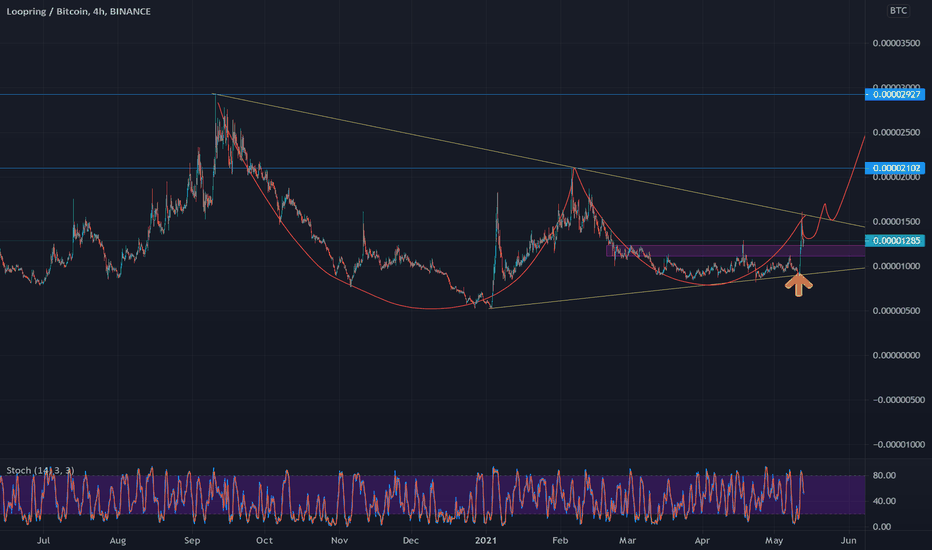The width and height of the screenshot is (932, 550).
Task: Click the Aug label on time axis
Action: tap(118, 540)
